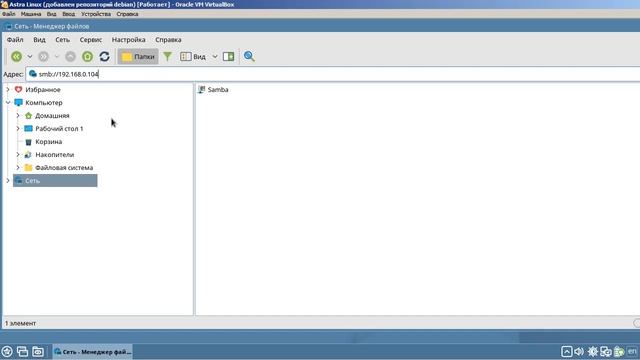640x360 pixels.
Task: Click the Вид view mode button
Action: (193, 57)
